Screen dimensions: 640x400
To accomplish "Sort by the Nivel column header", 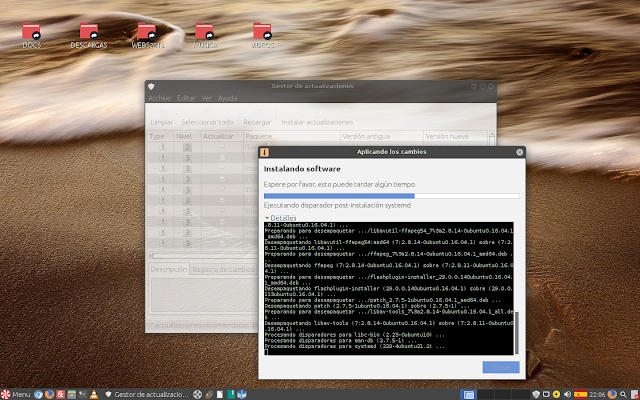I will (187, 136).
